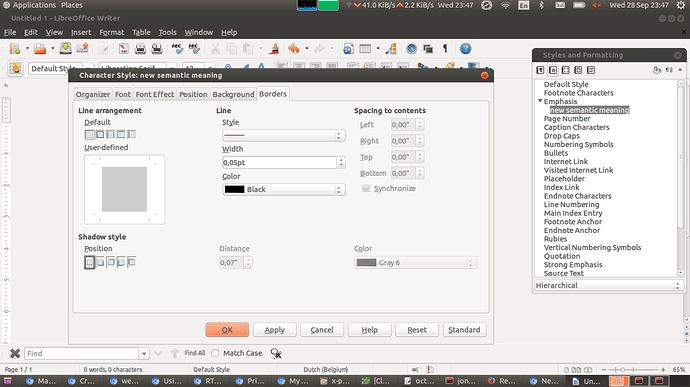Switch to the Font Effect tab
Screen dimensions: 690x387
coord(155,94)
